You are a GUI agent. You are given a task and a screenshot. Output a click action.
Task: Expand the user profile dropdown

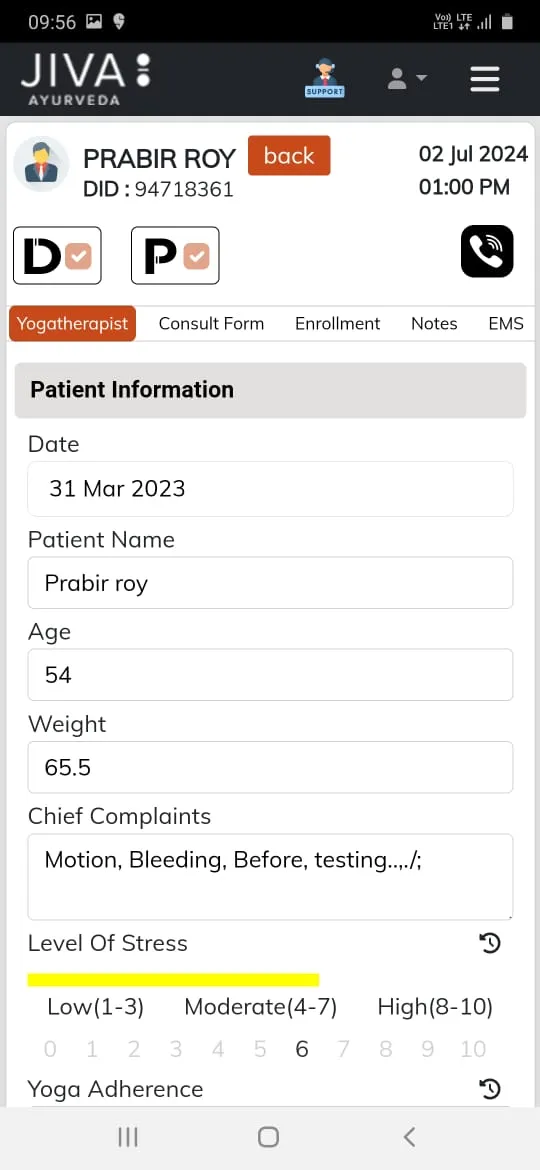(x=406, y=78)
